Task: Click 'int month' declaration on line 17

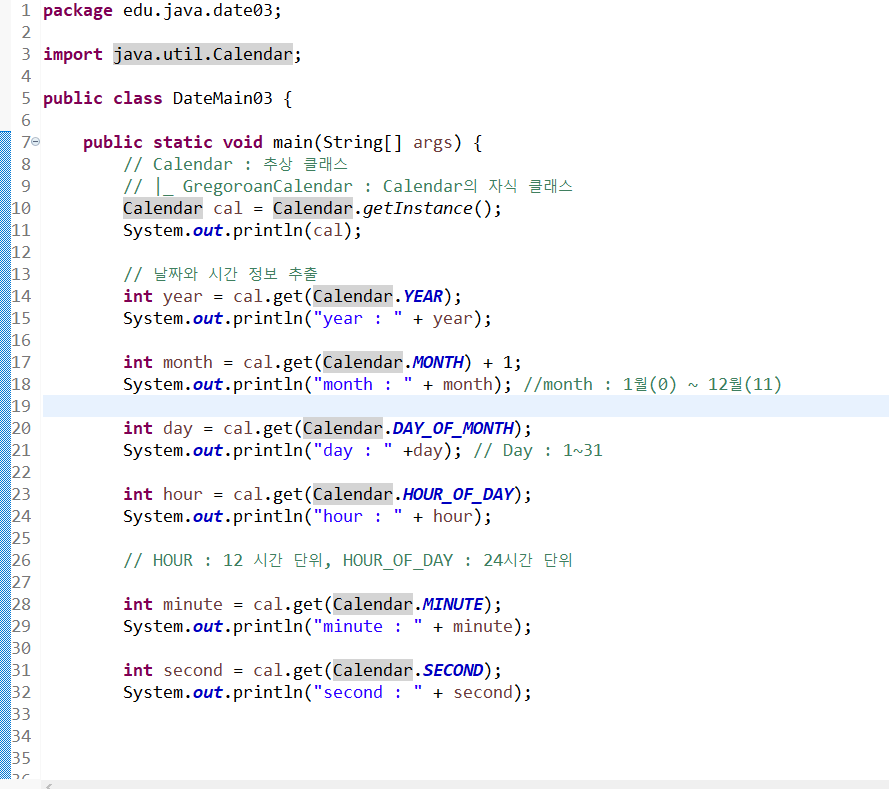Action: tap(168, 362)
